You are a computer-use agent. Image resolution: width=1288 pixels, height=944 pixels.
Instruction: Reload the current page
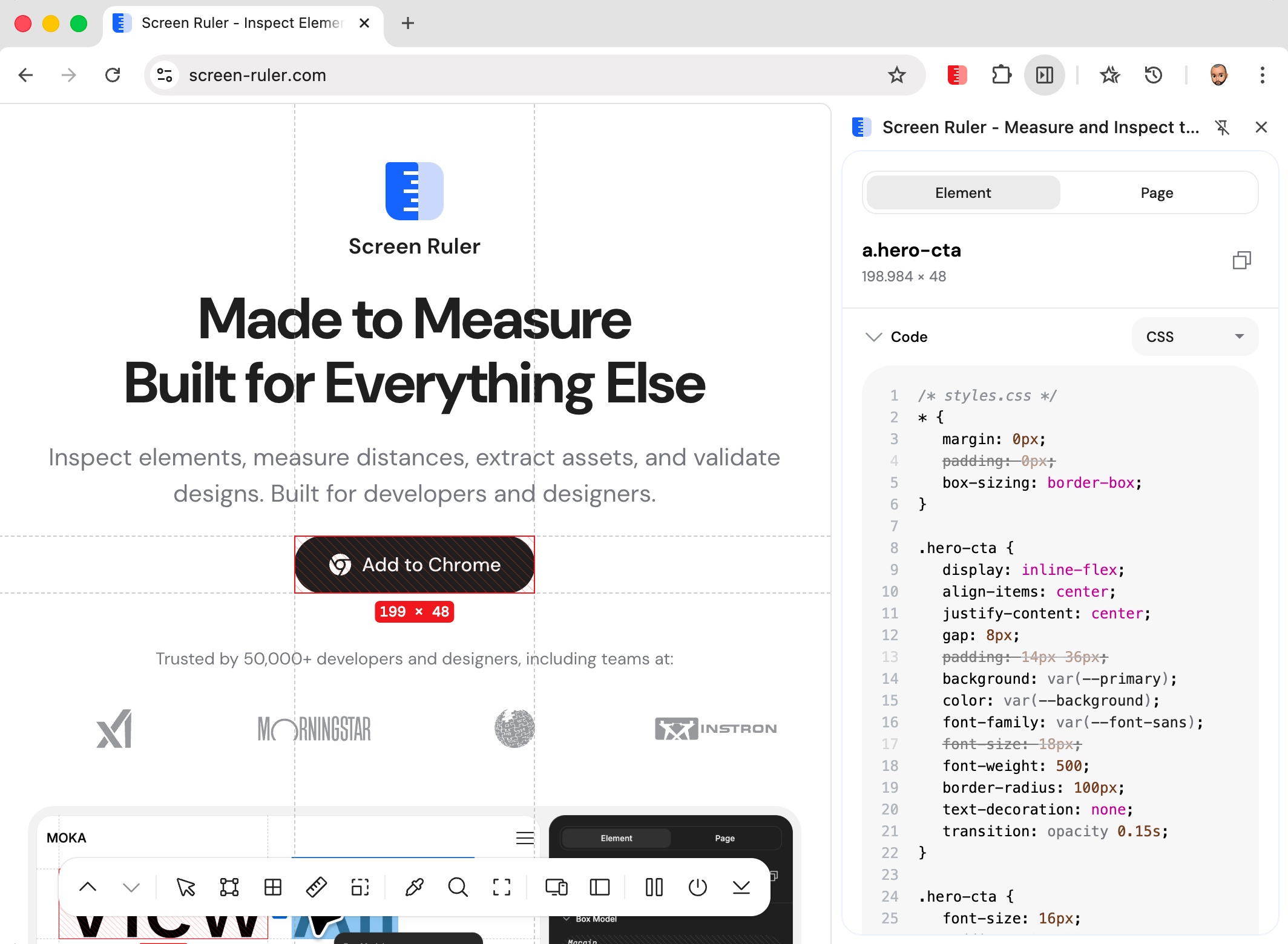113,75
